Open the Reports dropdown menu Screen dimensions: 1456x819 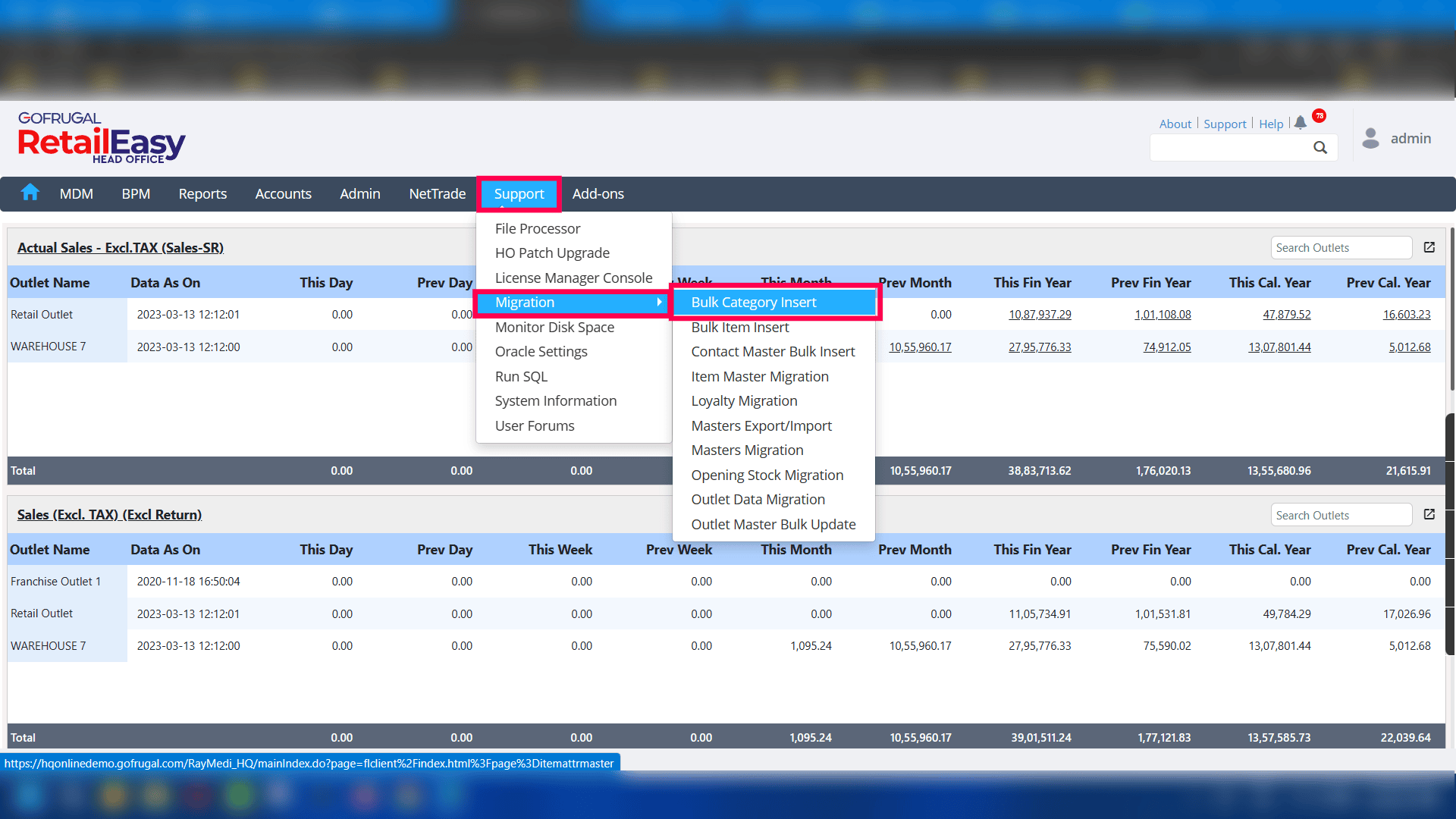point(202,194)
